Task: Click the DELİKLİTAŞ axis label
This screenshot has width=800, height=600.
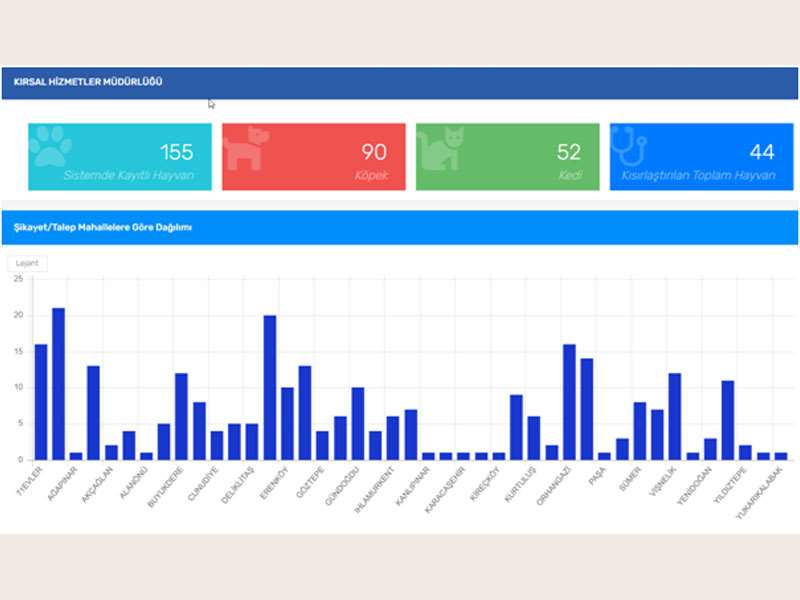Action: (x=237, y=485)
